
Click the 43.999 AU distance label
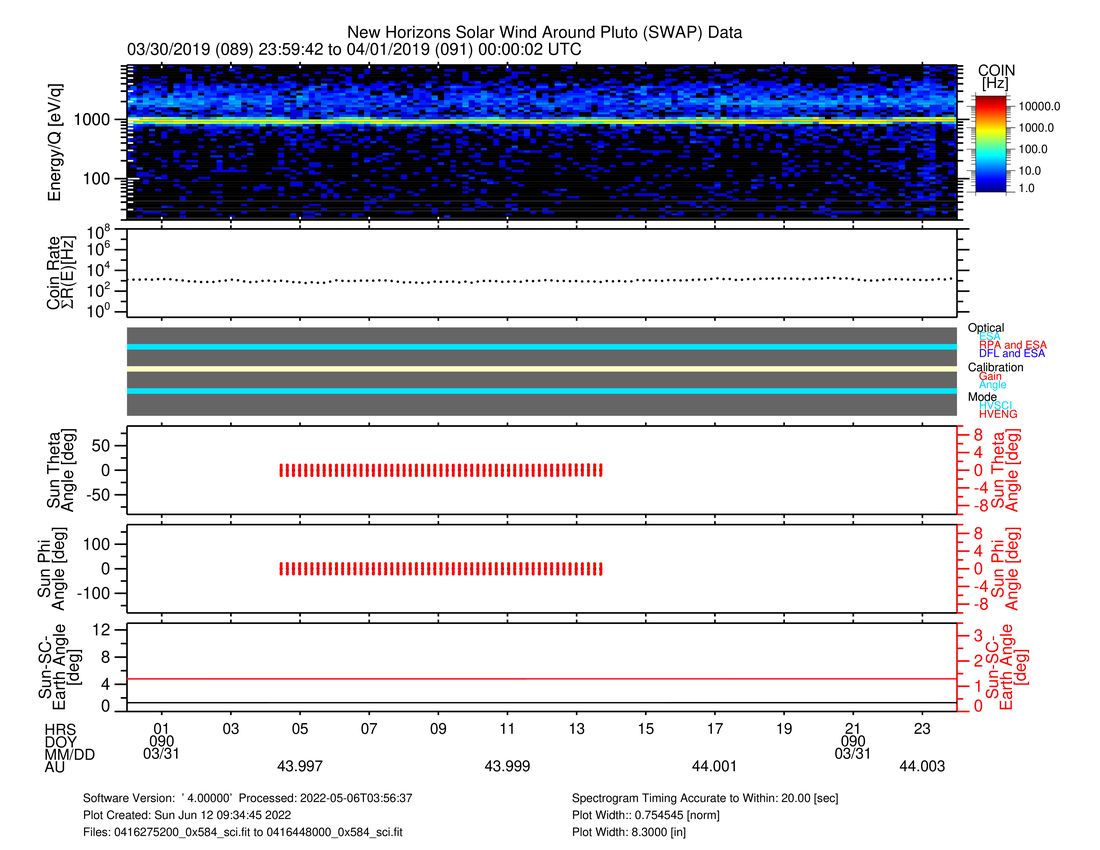coord(507,766)
